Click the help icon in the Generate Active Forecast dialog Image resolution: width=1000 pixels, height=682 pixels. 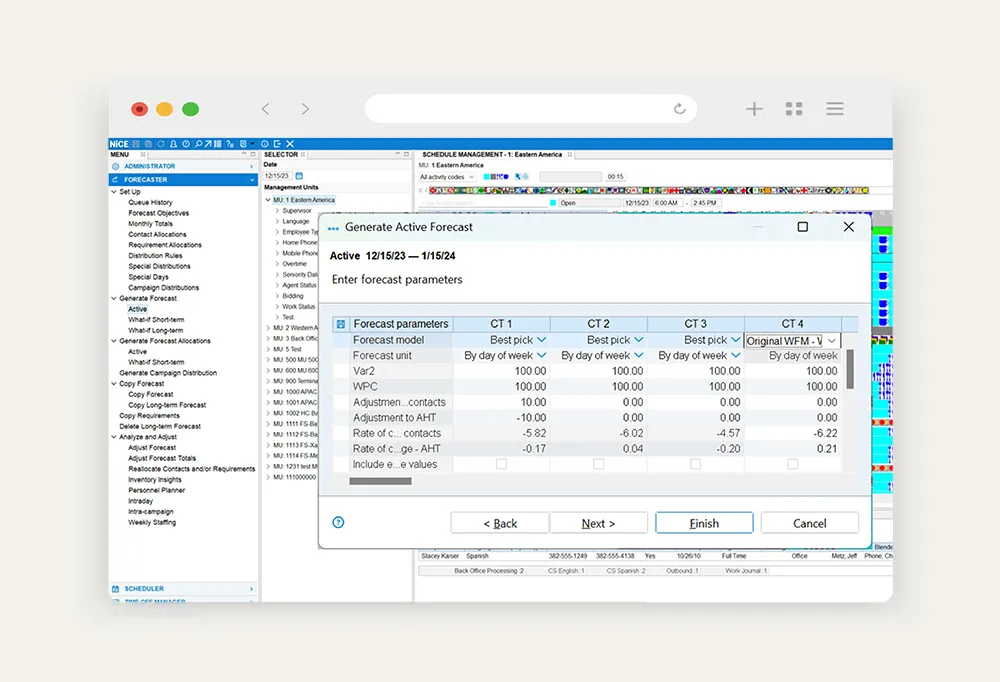pyautogui.click(x=338, y=522)
